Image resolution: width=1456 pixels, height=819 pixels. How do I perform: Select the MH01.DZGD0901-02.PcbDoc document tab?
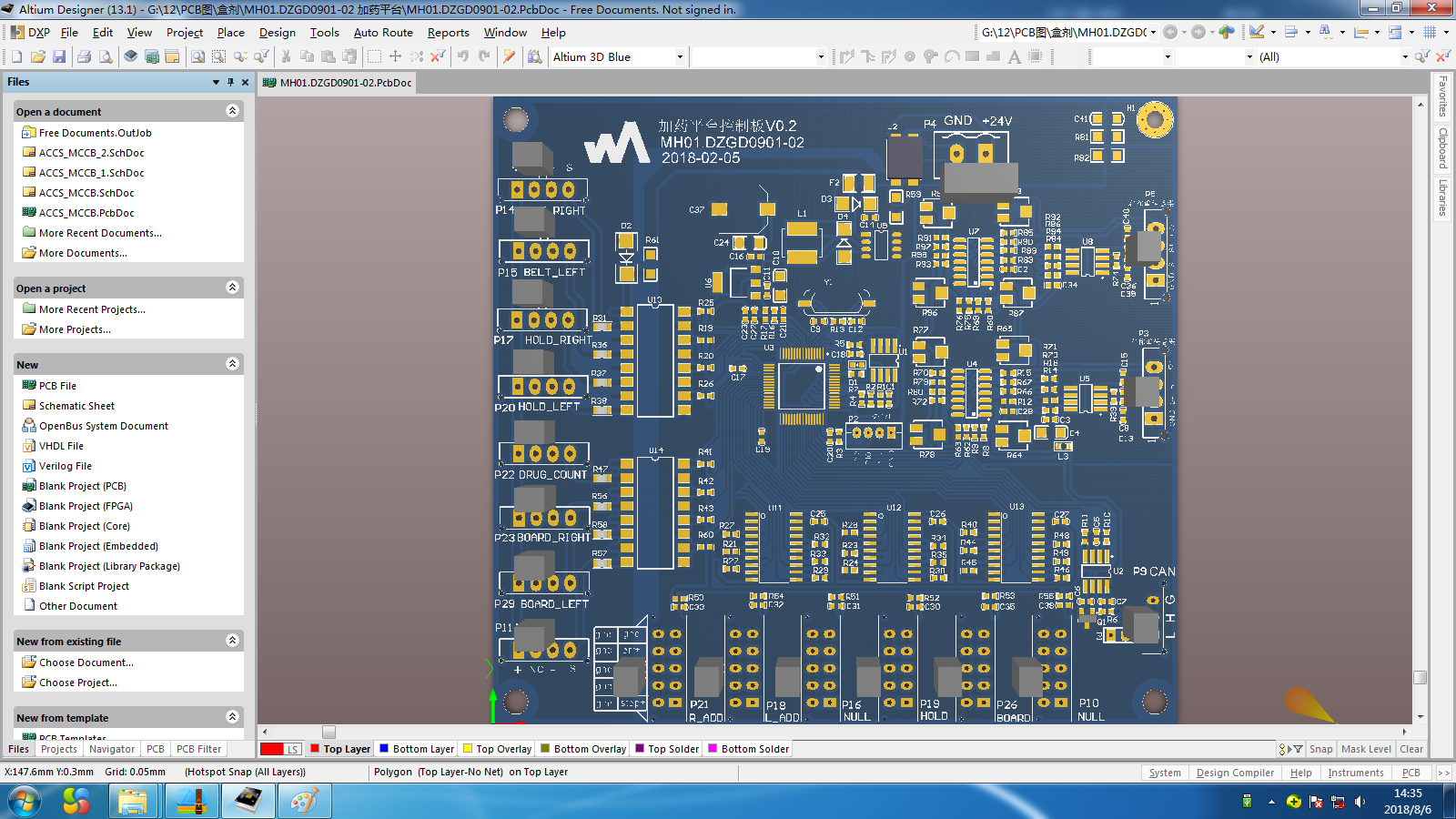(338, 83)
